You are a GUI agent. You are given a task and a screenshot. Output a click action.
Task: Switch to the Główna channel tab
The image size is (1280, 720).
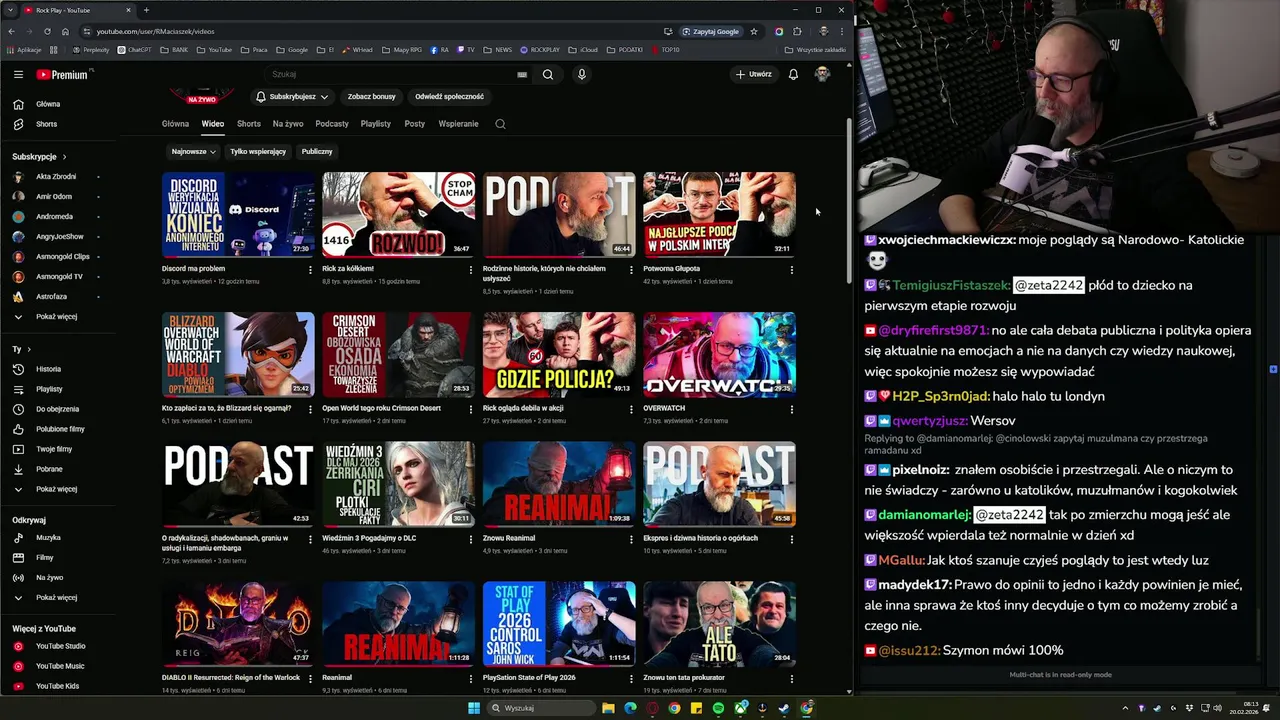(x=175, y=124)
